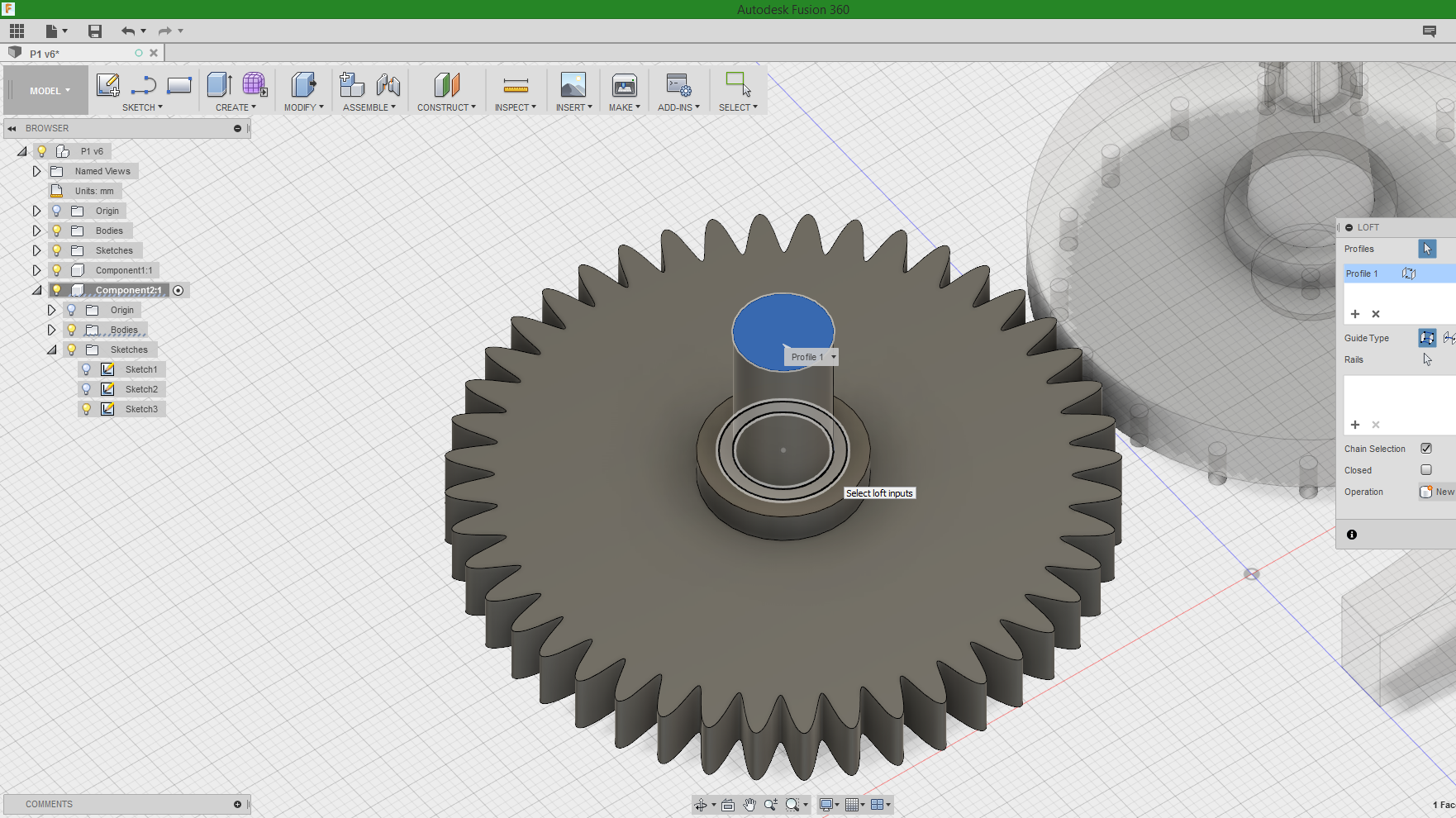The width and height of the screenshot is (1456, 818).
Task: Click the Pan hand icon
Action: point(749,805)
